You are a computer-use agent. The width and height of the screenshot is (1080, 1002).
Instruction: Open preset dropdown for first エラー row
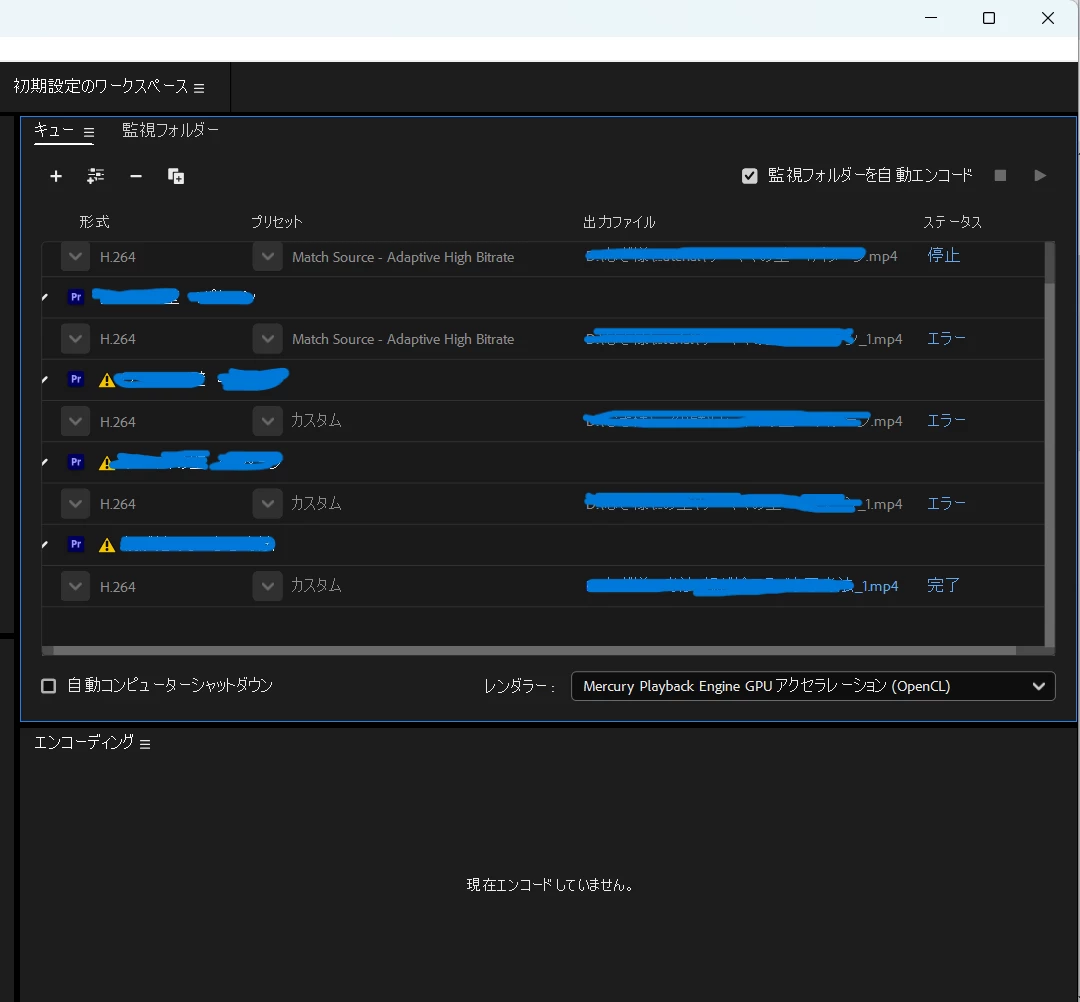coord(267,339)
